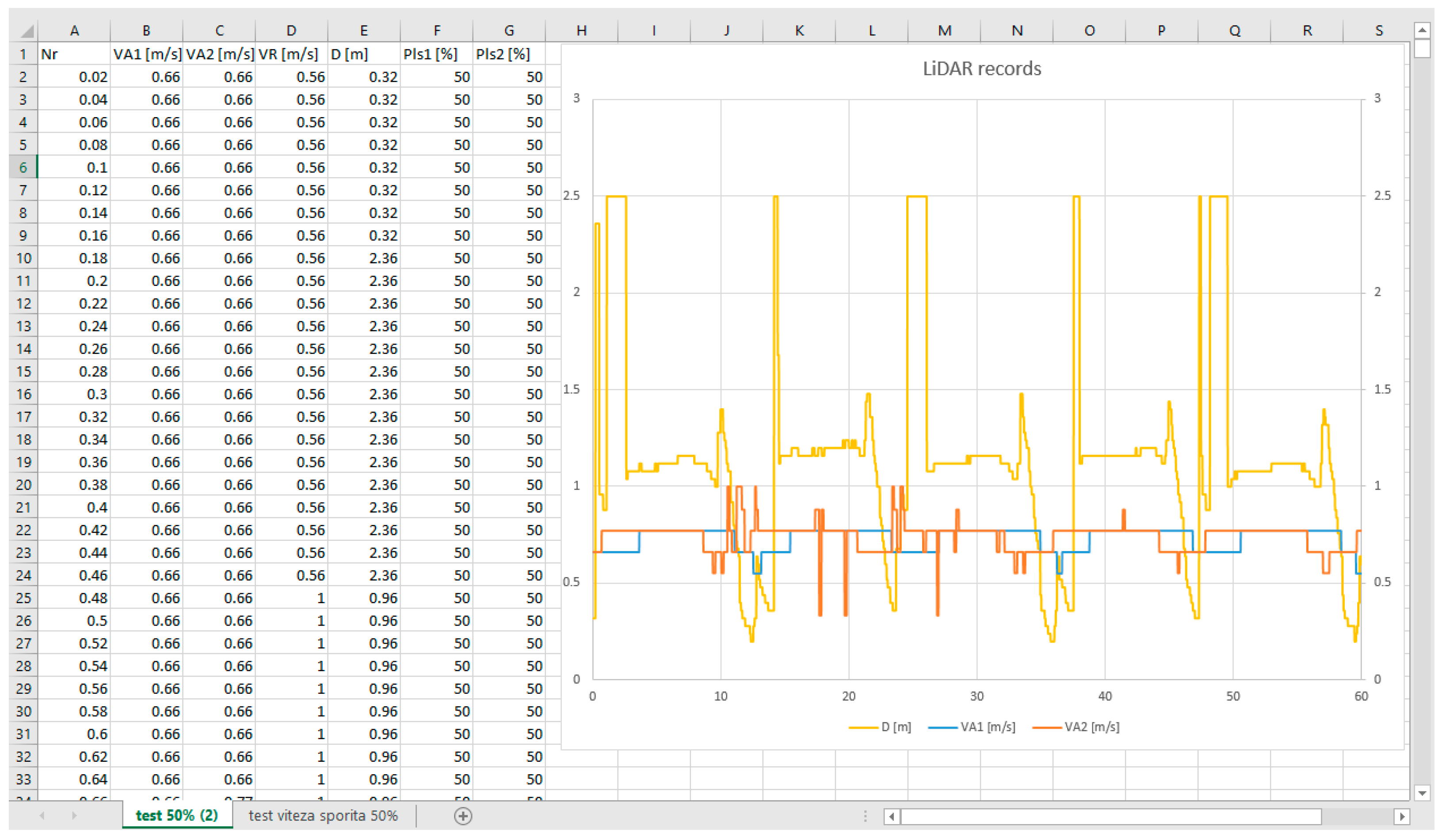Switch to 'test viteza sporita 50%' sheet
This screenshot has height=840, width=1446.
coord(322,815)
